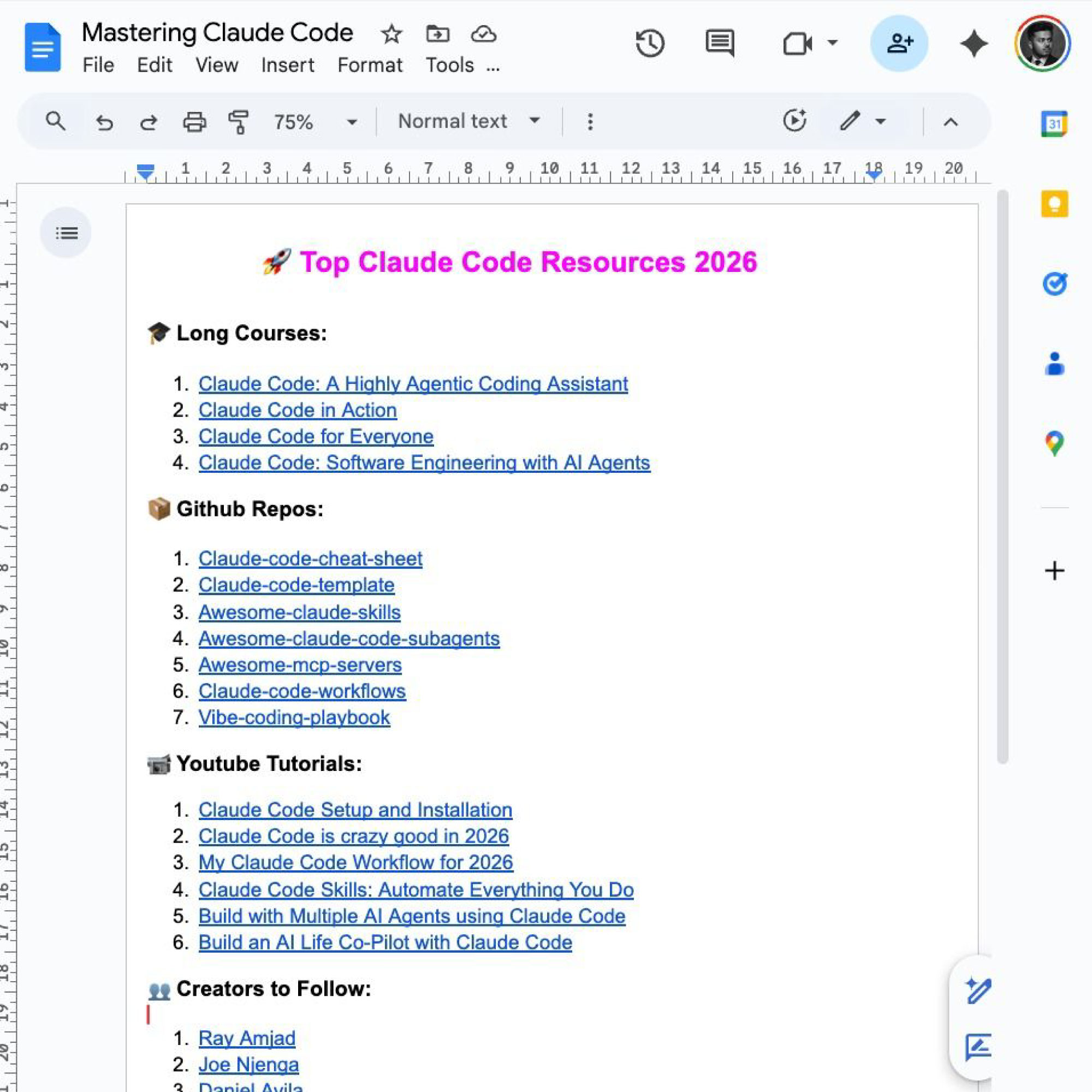Open Claude-code-workflows link

click(302, 691)
